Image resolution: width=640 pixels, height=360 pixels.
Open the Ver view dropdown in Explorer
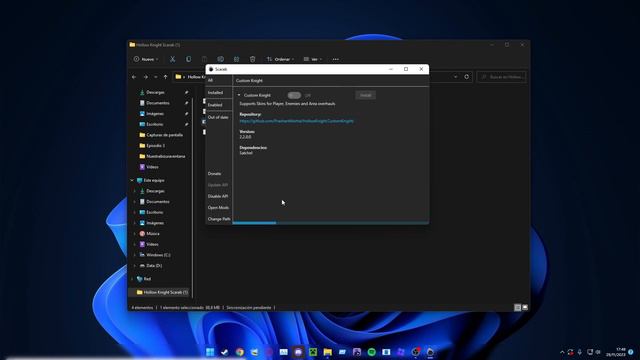click(x=313, y=59)
